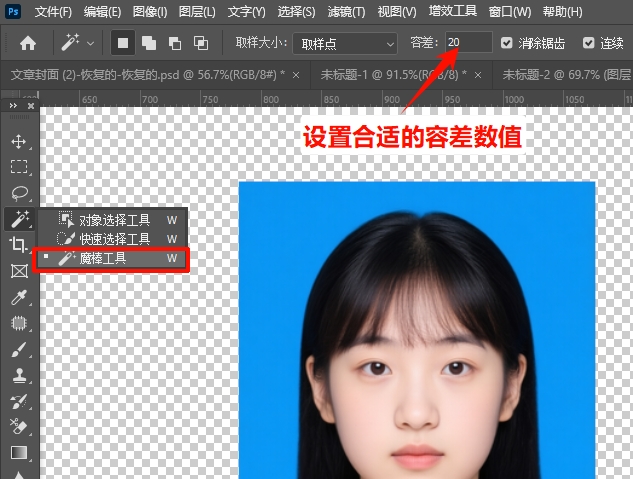Select the Intersect with Selection mode icon
Screen dimensions: 633x479
pyautogui.click(x=201, y=43)
